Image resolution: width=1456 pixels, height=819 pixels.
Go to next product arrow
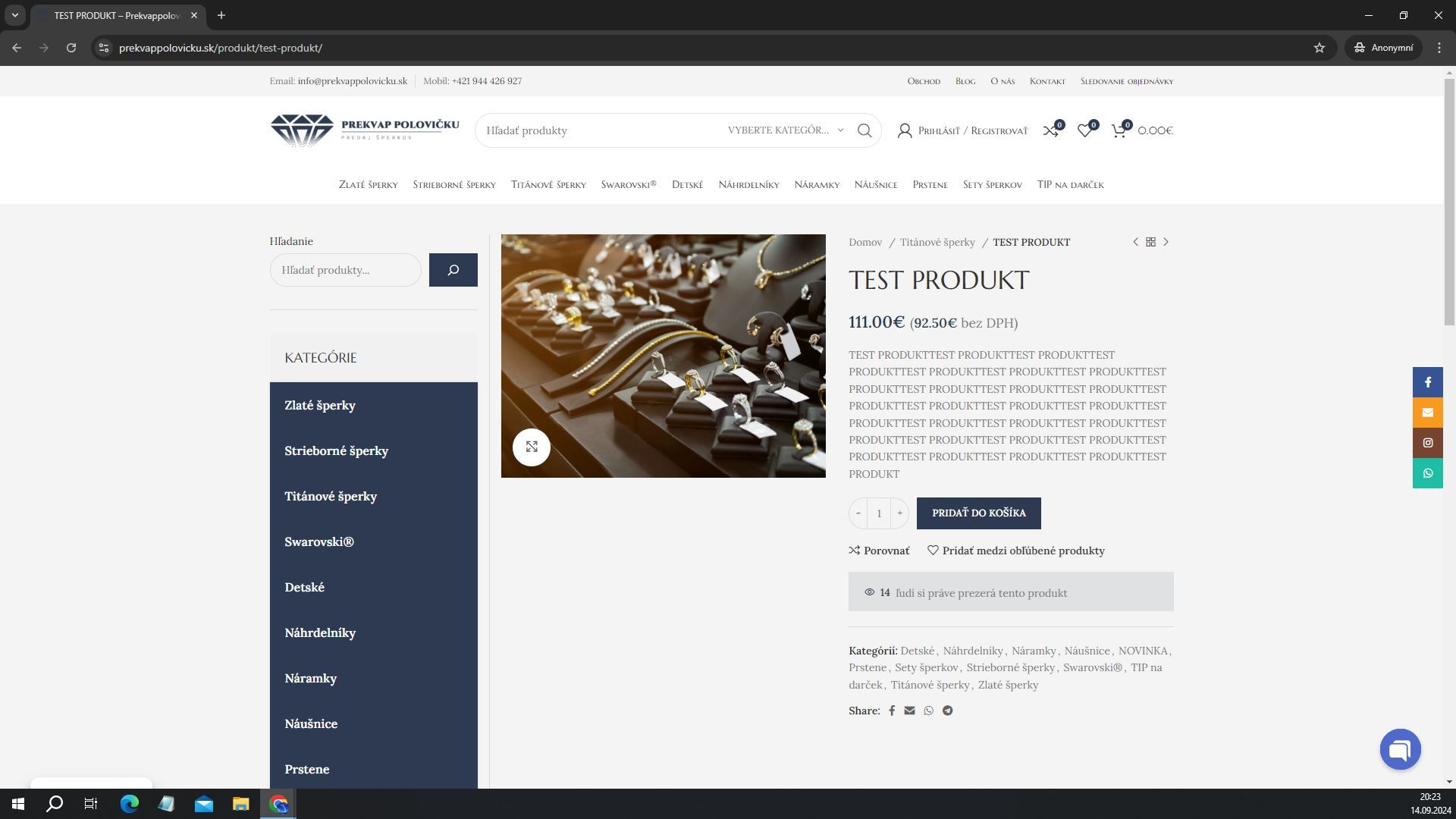(x=1166, y=242)
